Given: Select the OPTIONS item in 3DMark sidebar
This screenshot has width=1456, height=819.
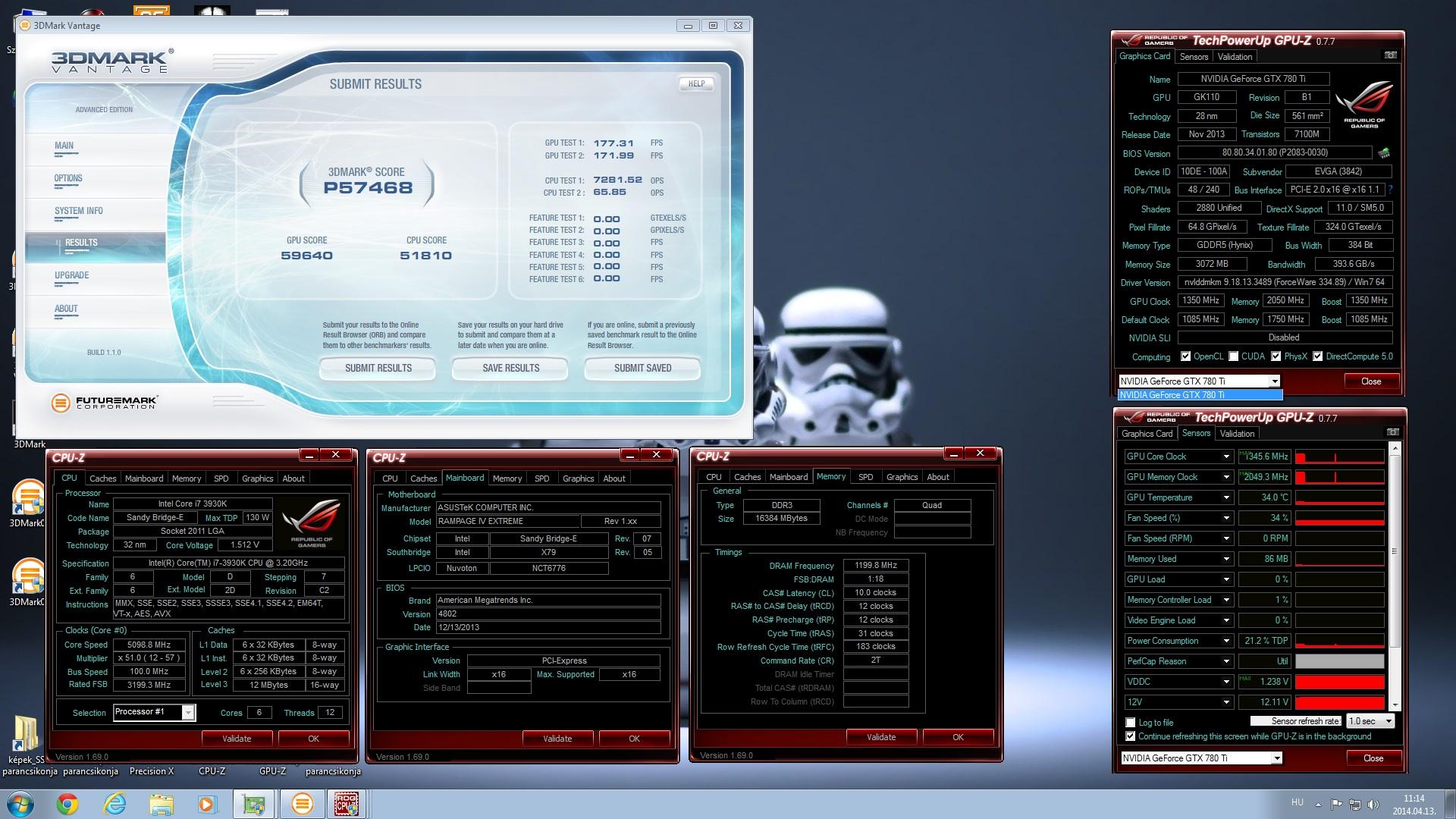Looking at the screenshot, I should [x=68, y=179].
